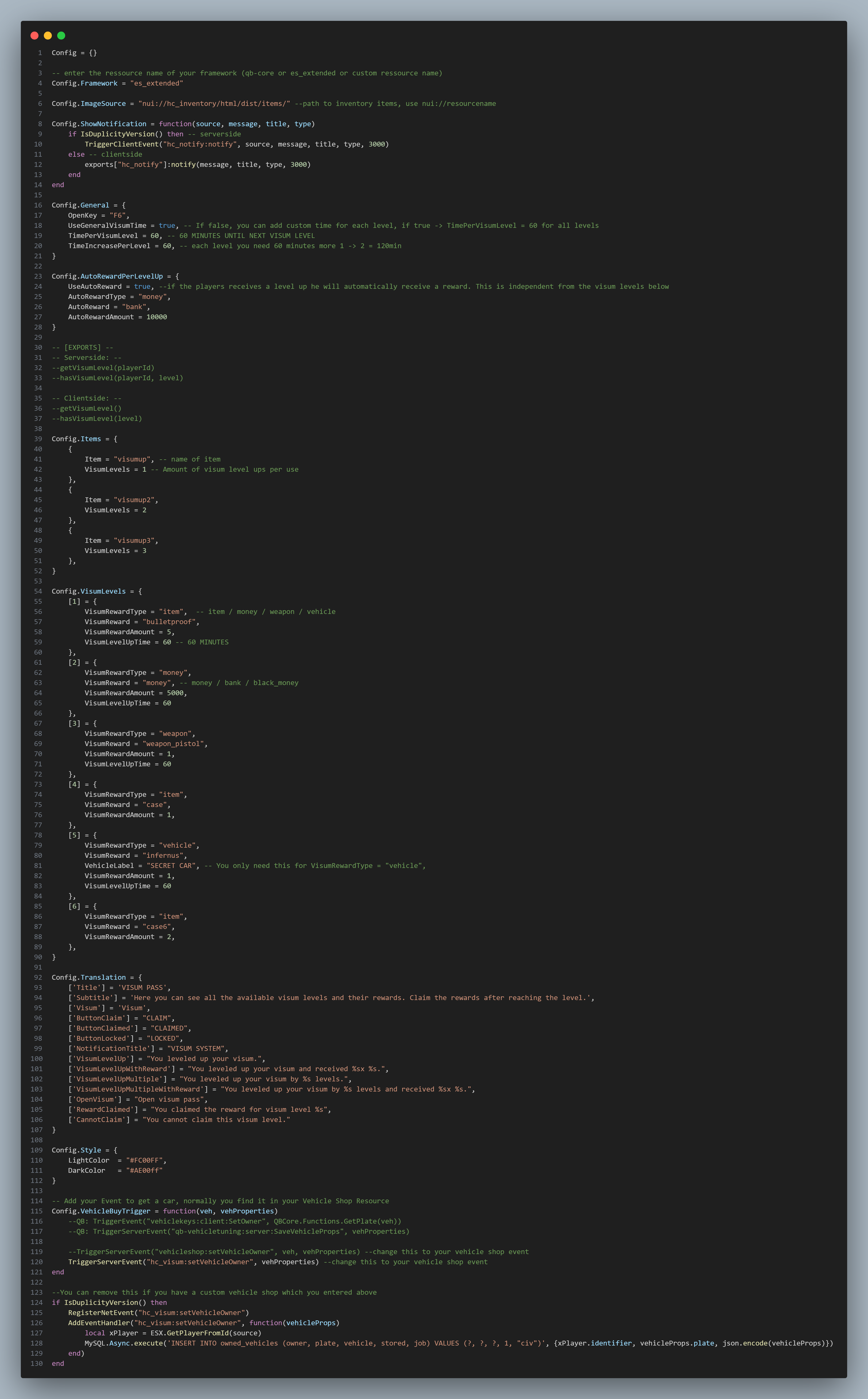Click the yellow minimize window dot

click(48, 36)
